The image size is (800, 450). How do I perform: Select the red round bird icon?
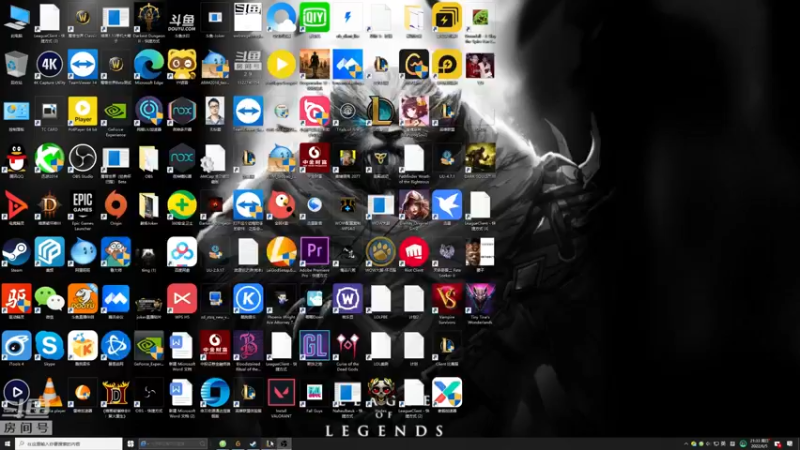point(281,205)
